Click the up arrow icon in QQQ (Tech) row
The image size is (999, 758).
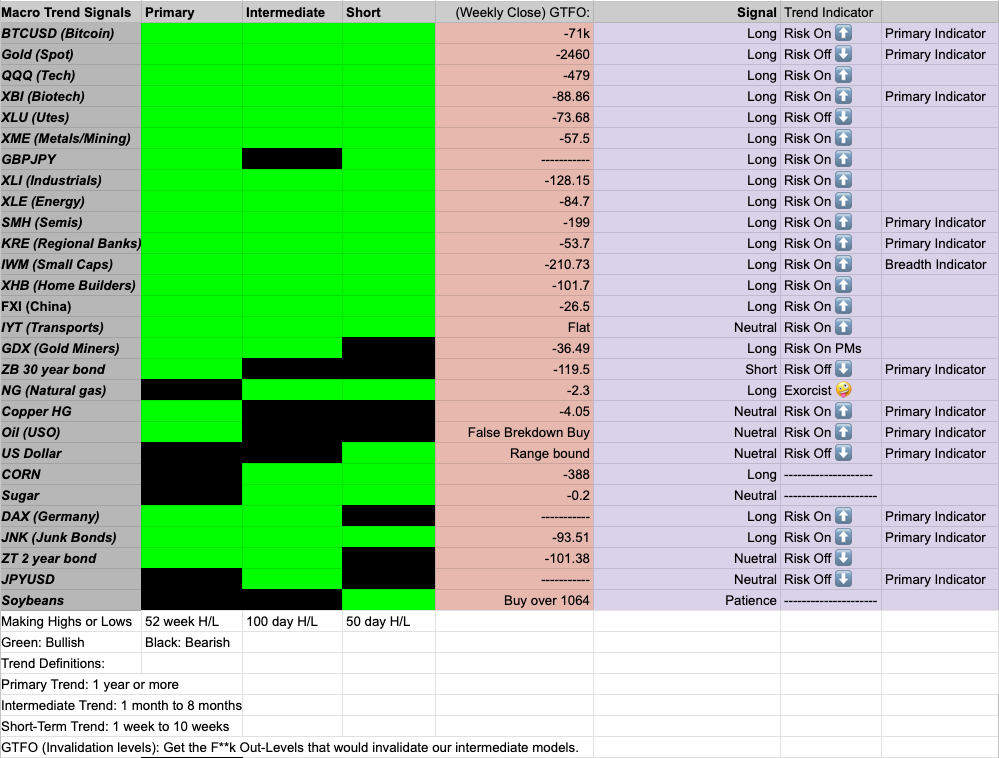[844, 75]
